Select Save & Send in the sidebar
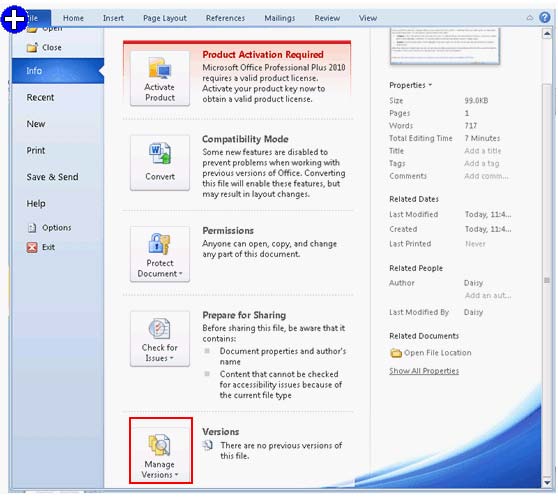Image resolution: width=558 pixels, height=498 pixels. click(52, 177)
